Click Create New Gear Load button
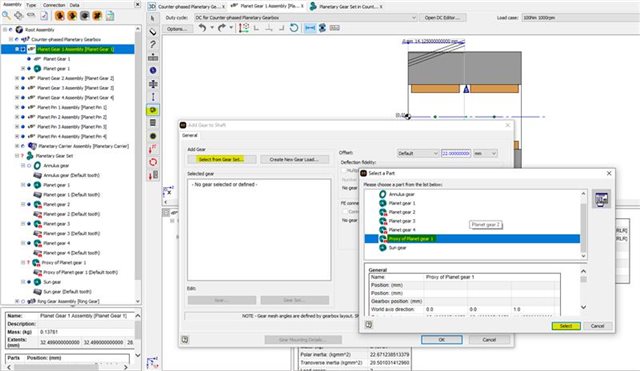Screen dimensions: 640x371 point(294,159)
